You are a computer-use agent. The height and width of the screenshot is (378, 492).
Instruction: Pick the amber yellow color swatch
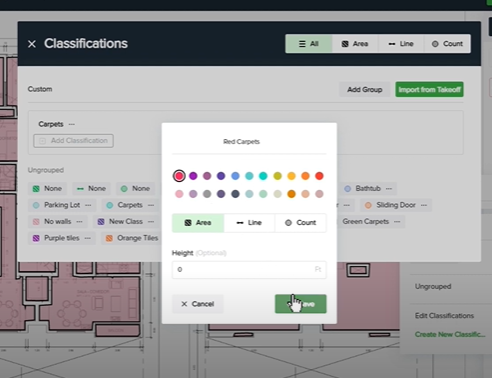291,176
